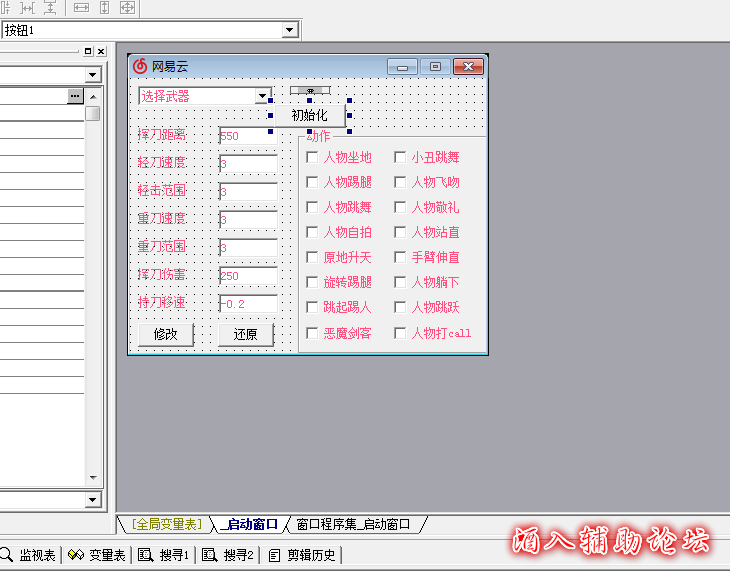The width and height of the screenshot is (730, 573).
Task: Click the 修改 button
Action: point(165,334)
